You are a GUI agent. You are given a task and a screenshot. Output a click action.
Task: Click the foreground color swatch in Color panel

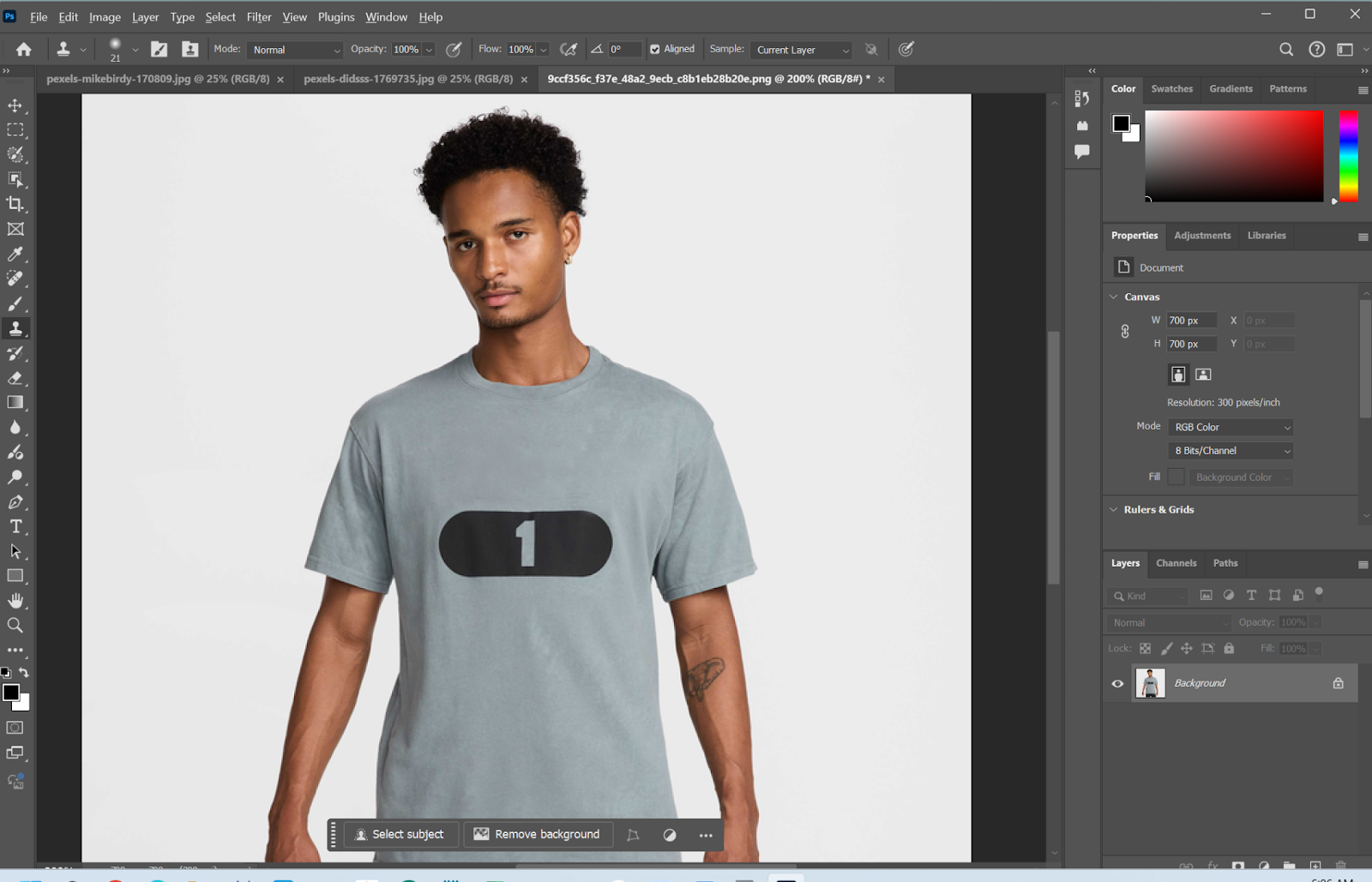[x=1121, y=123]
